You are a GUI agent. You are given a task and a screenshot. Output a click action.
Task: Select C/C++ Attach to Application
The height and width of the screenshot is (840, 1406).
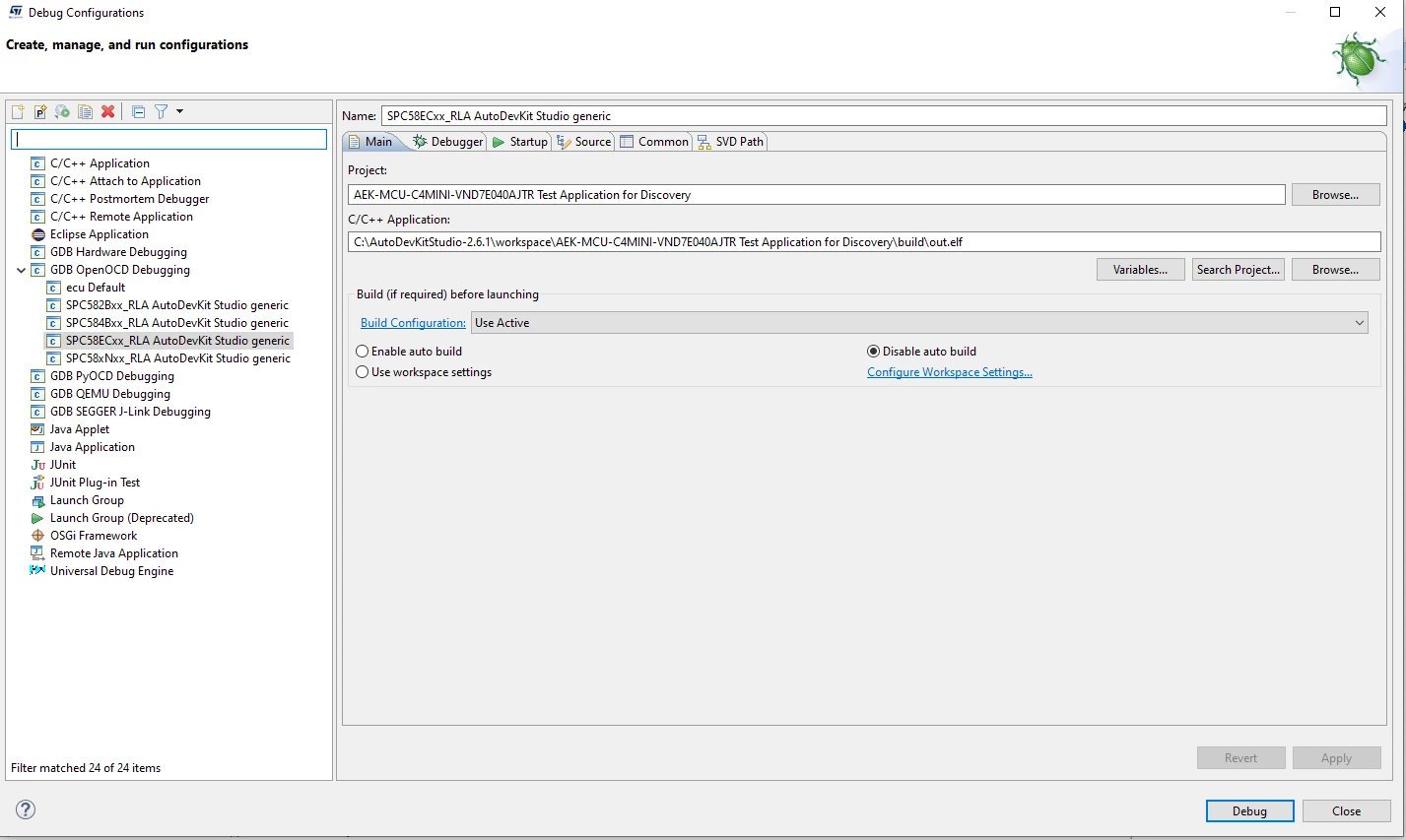[x=125, y=181]
